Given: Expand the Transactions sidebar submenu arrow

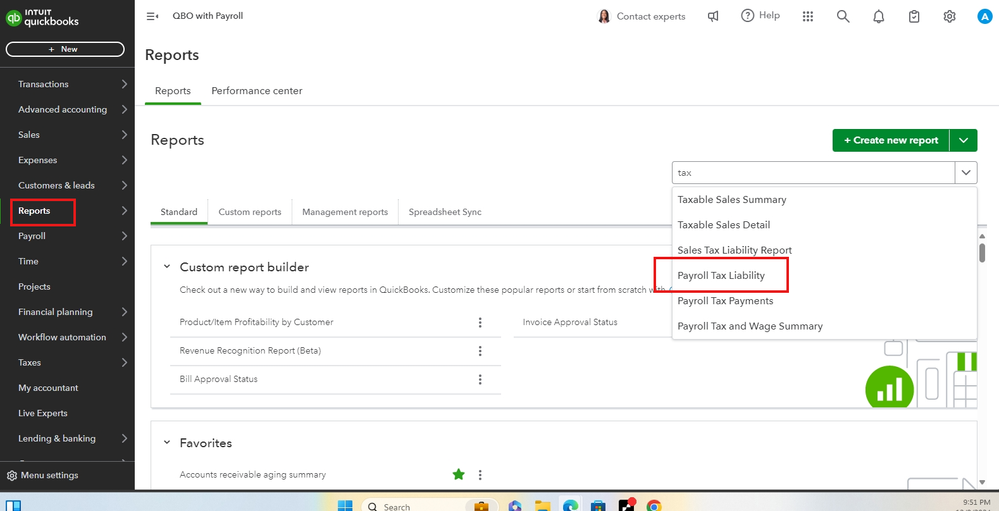Looking at the screenshot, I should click(x=124, y=84).
